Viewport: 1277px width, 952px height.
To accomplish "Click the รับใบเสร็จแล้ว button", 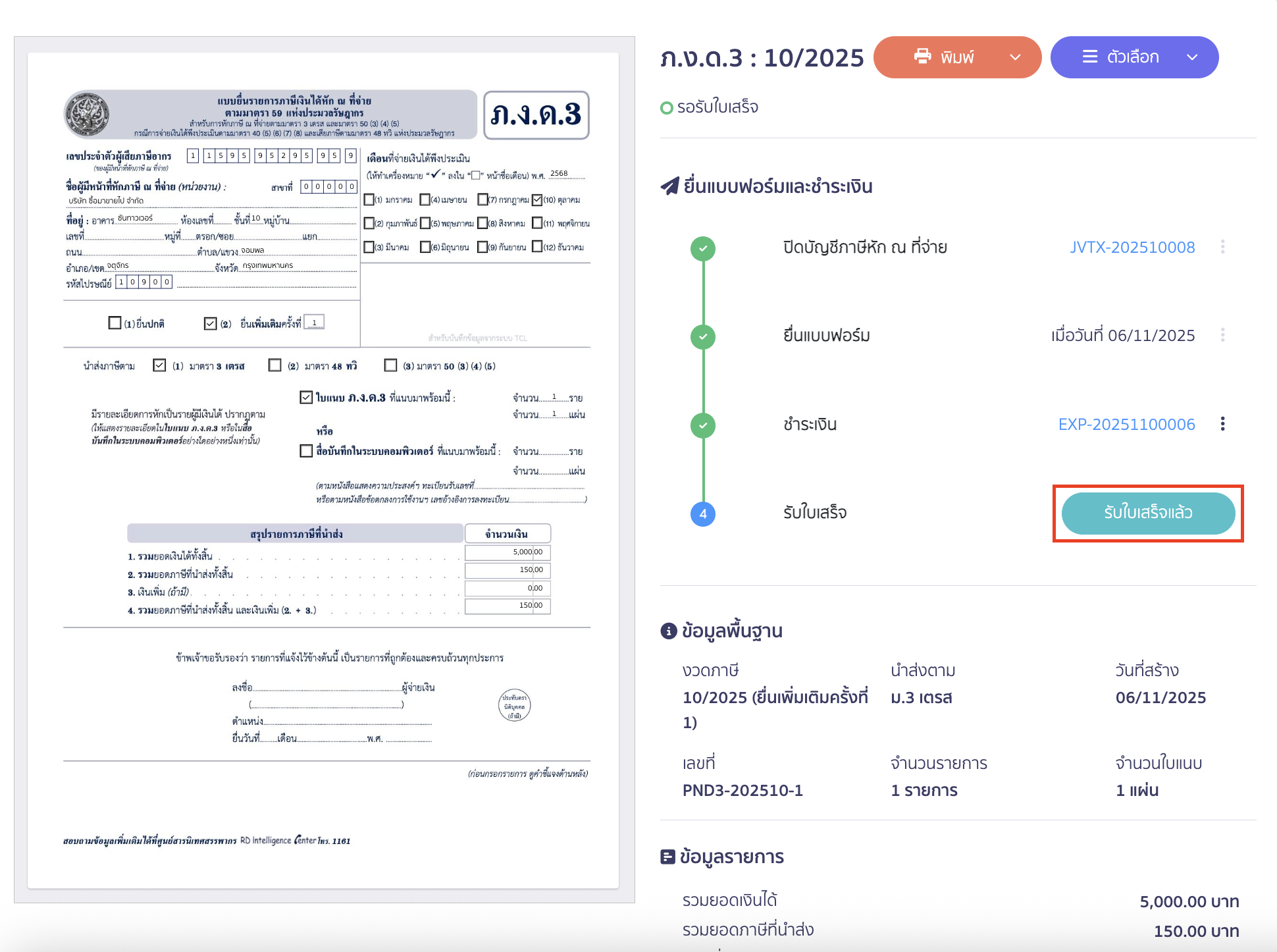I will [x=1148, y=514].
